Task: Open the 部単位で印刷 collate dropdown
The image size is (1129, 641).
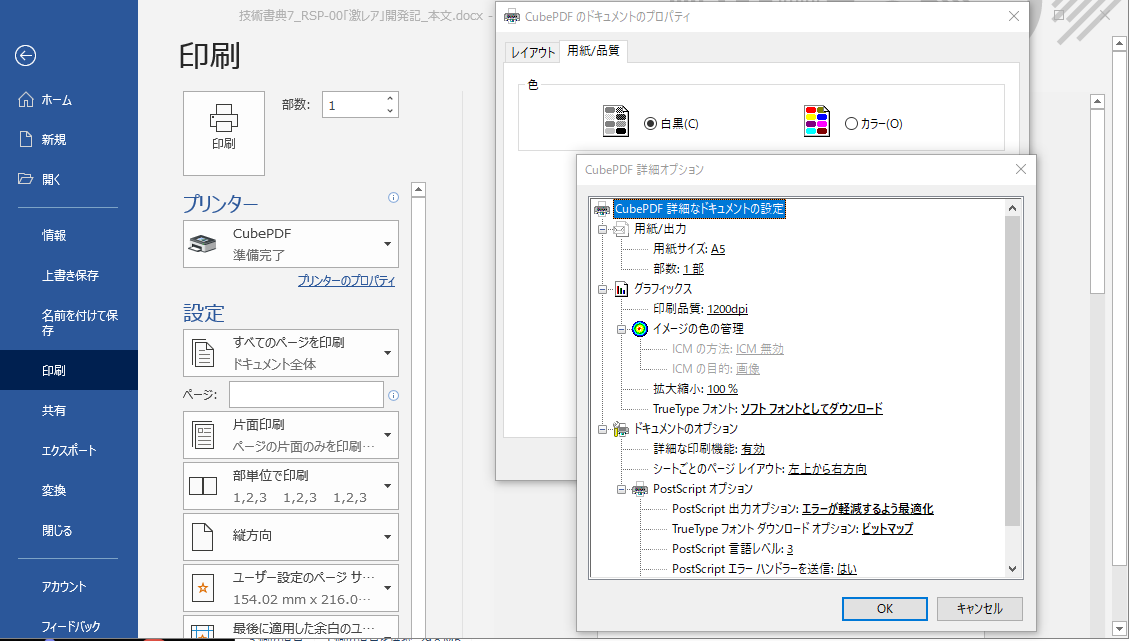Action: (x=291, y=486)
